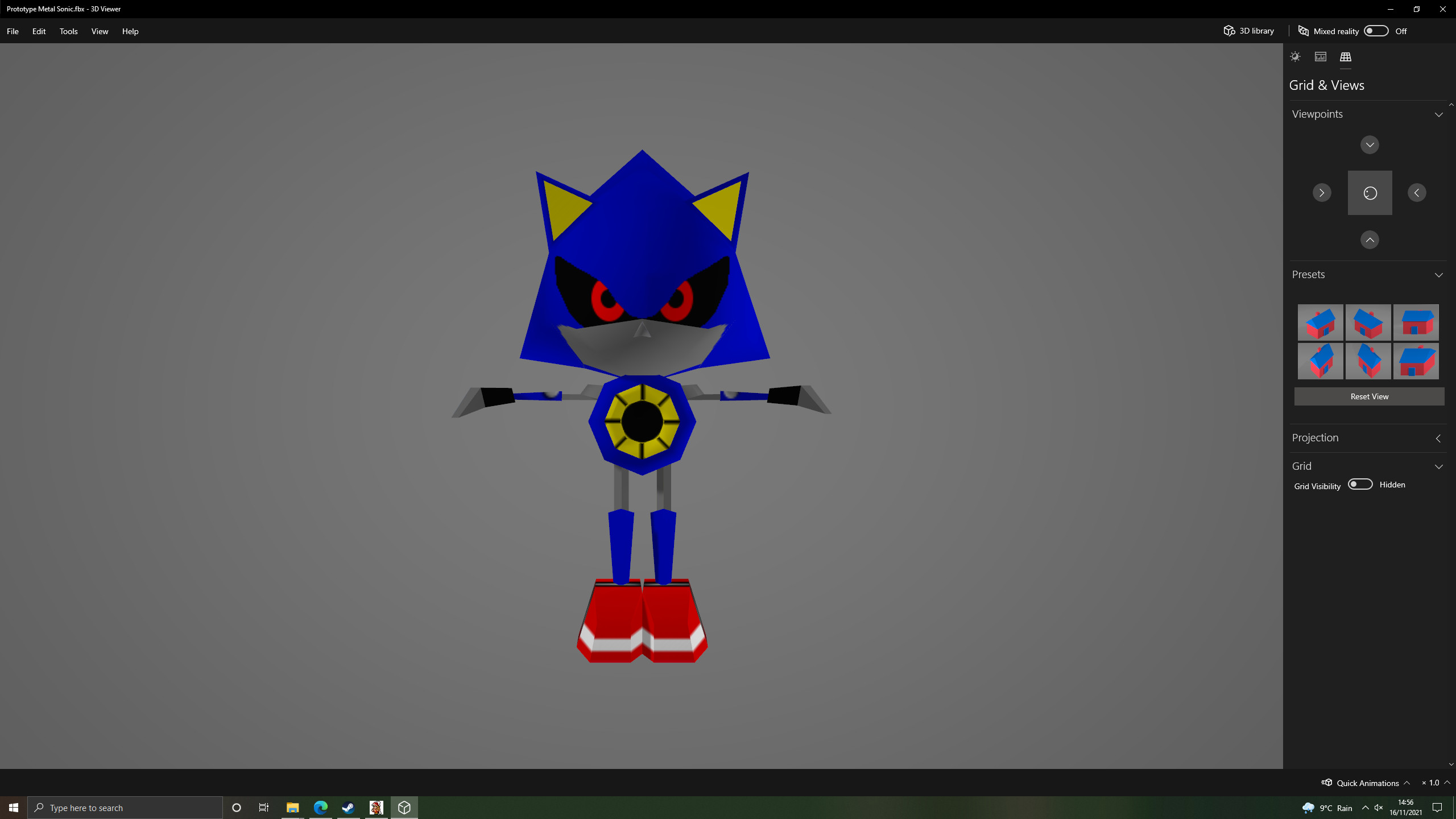Click the muted volume tray icon
Screen dimensions: 1456x819
click(x=1379, y=808)
